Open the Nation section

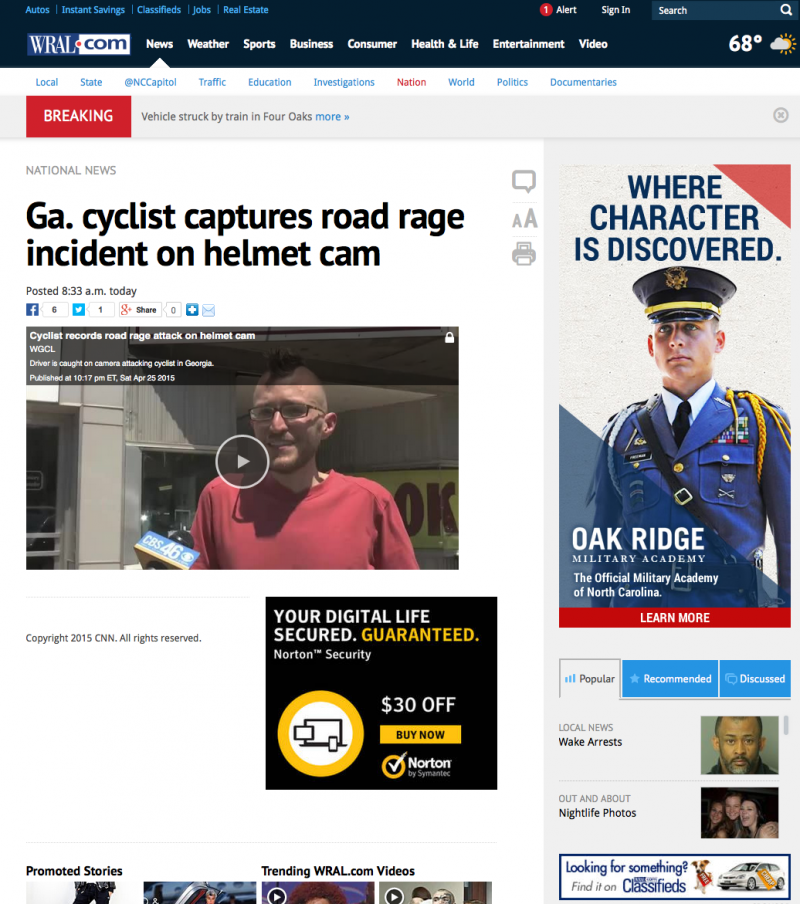coord(411,82)
